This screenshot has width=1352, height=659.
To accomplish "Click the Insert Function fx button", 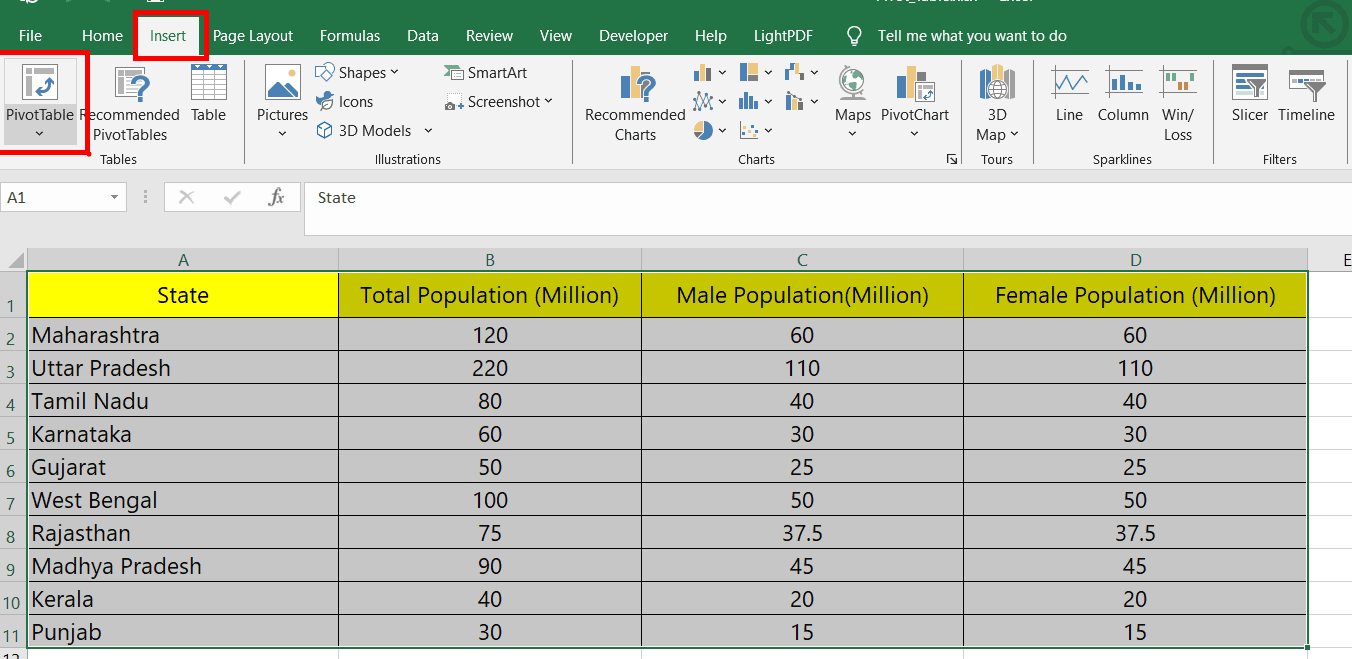I will pos(277,198).
